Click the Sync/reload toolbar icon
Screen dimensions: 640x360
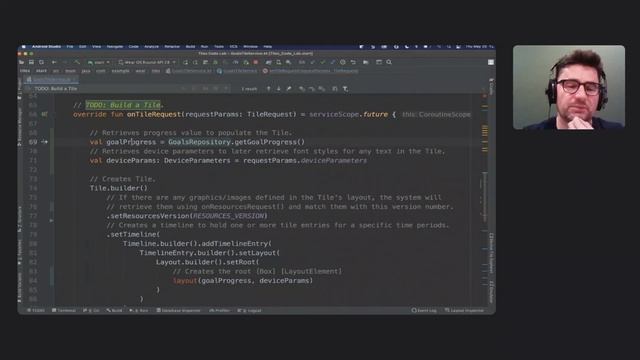point(41,62)
